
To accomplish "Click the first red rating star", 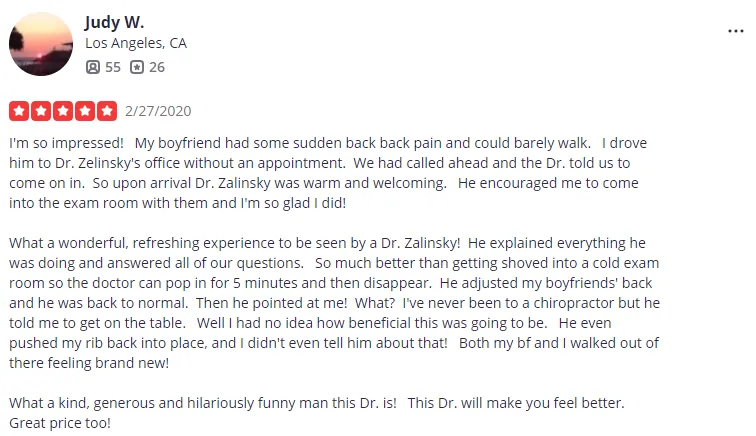I will click(19, 111).
